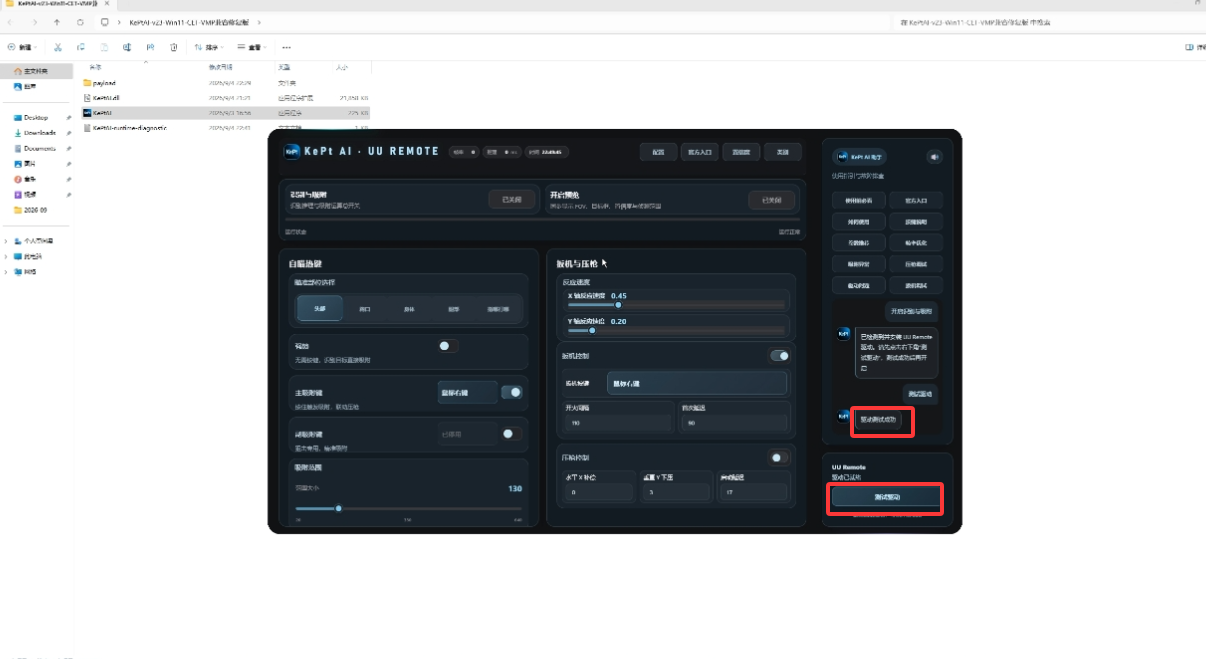The width and height of the screenshot is (1206, 659).
Task: Open the 鼠标右键 main aim key dropdown
Action: (467, 393)
